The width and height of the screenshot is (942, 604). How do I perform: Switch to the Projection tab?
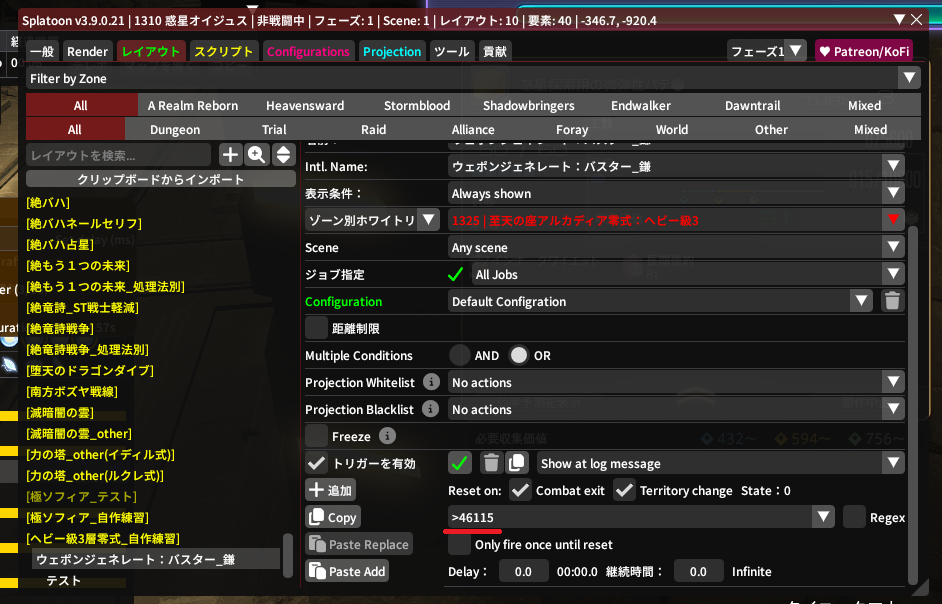click(x=392, y=51)
